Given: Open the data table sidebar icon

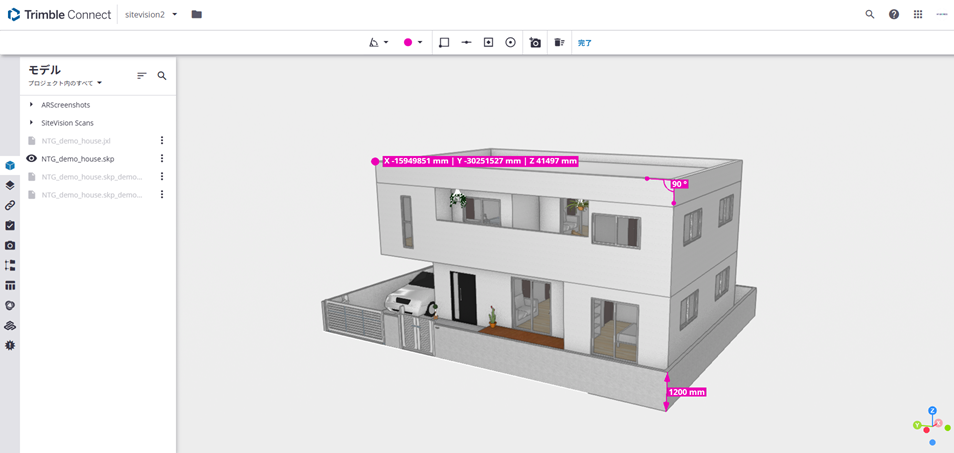Looking at the screenshot, I should point(10,285).
